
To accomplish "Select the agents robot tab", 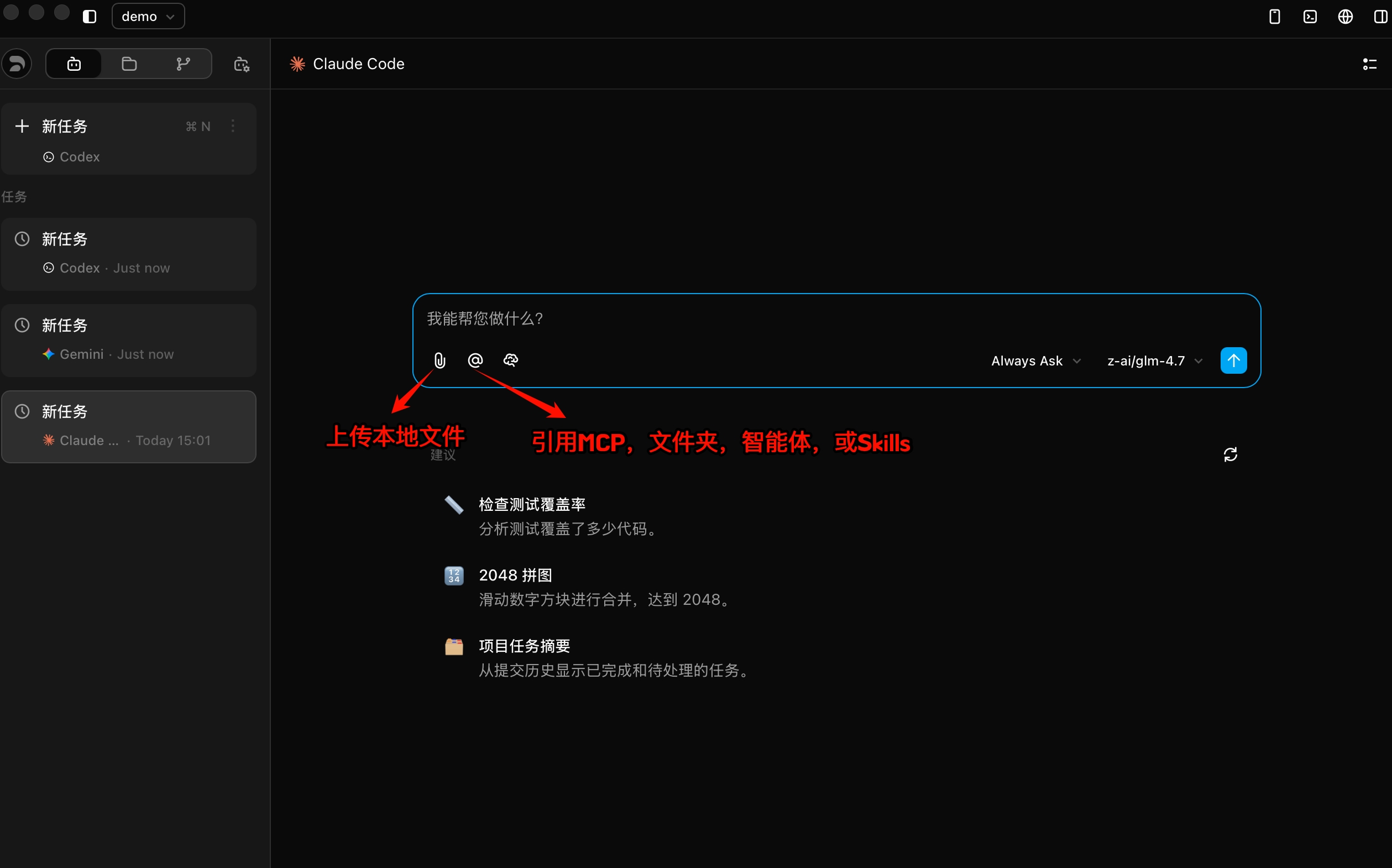I will (74, 64).
